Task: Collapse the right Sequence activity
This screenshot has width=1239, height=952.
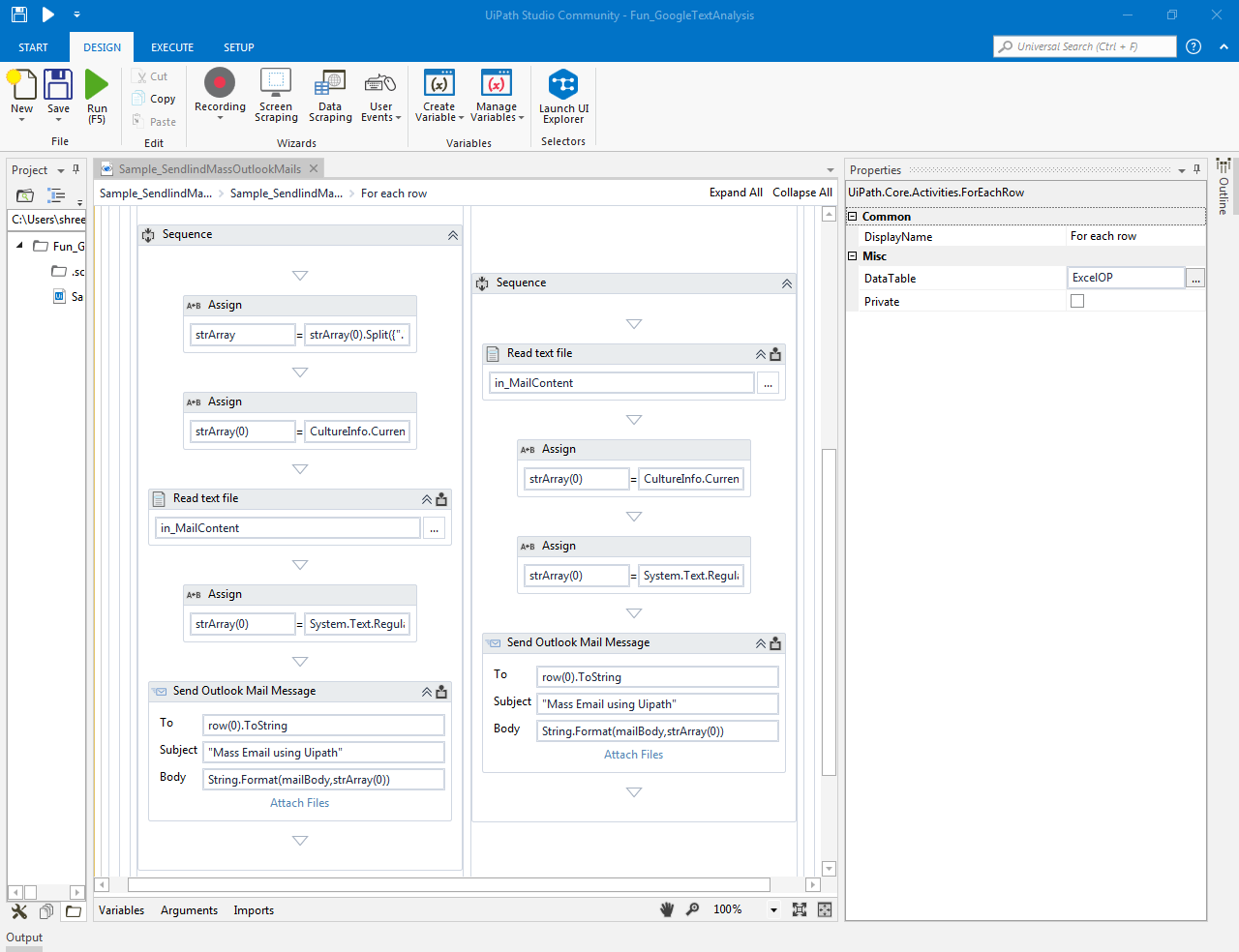Action: [x=787, y=283]
